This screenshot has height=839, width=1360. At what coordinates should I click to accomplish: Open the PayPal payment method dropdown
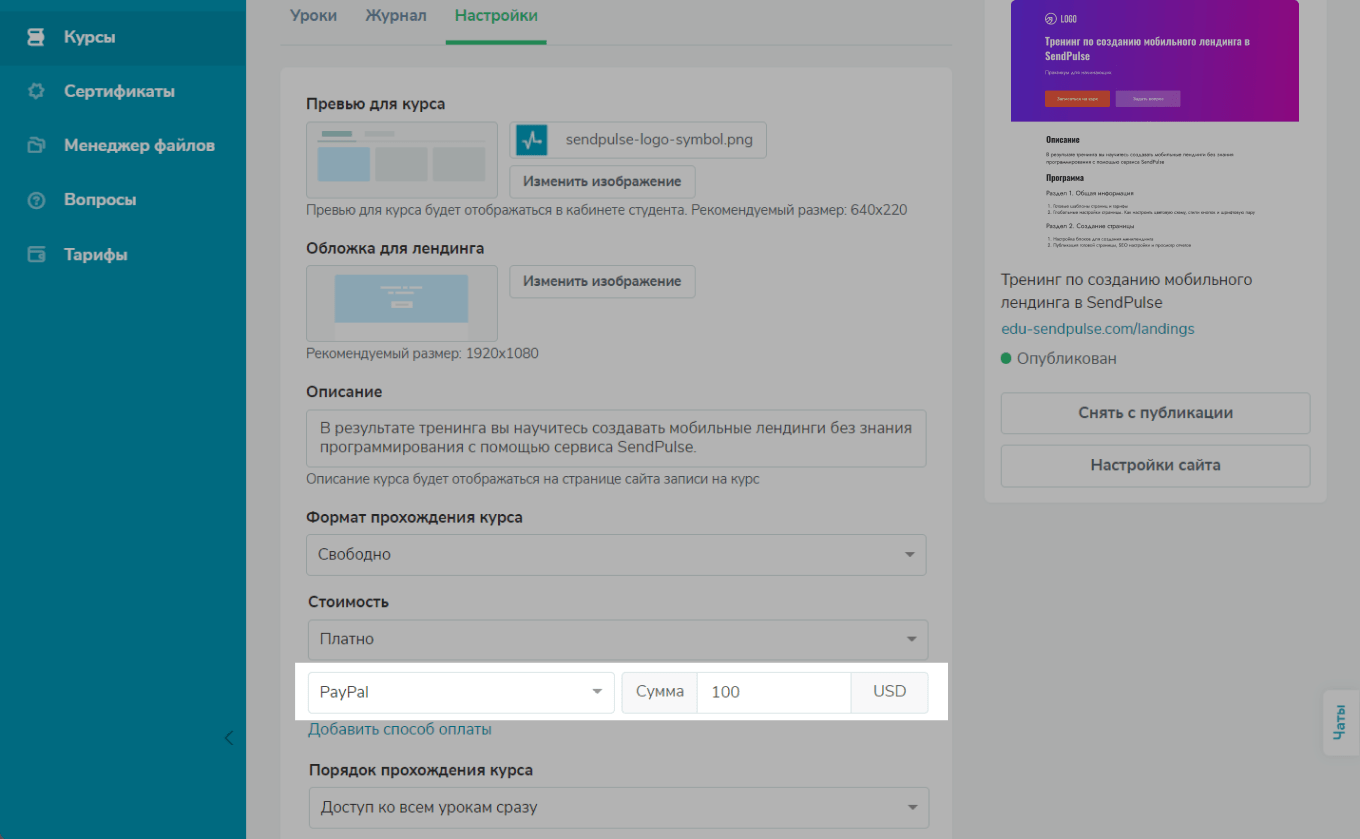(461, 692)
